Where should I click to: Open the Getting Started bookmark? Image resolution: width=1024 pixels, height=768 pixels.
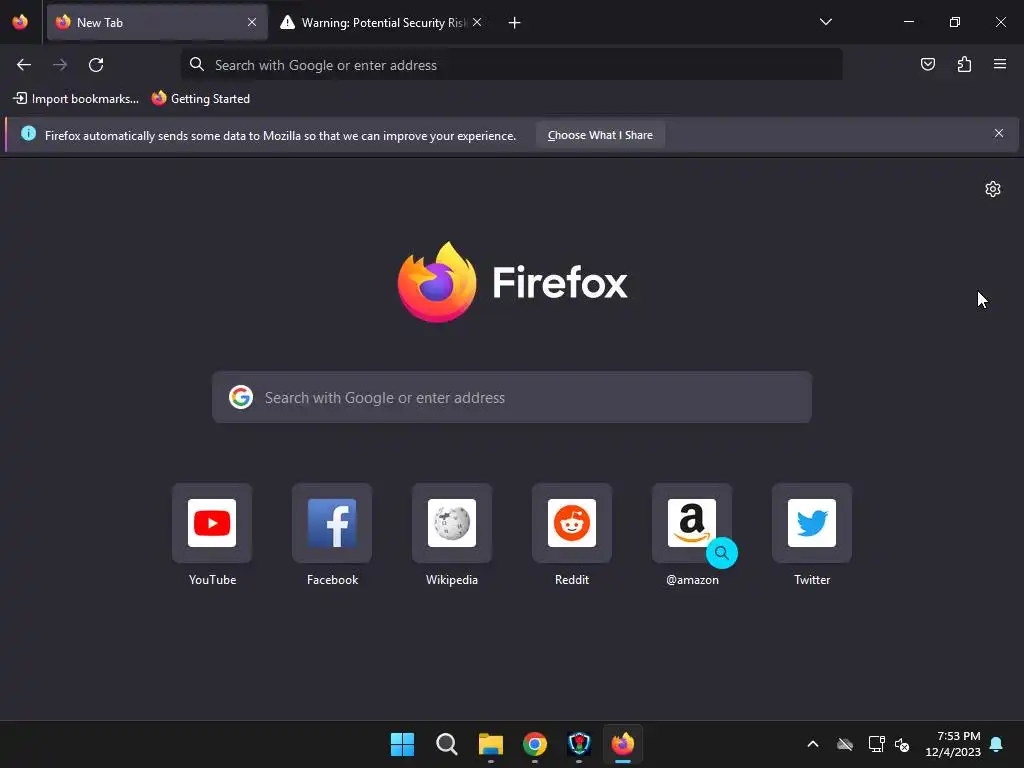(x=201, y=99)
